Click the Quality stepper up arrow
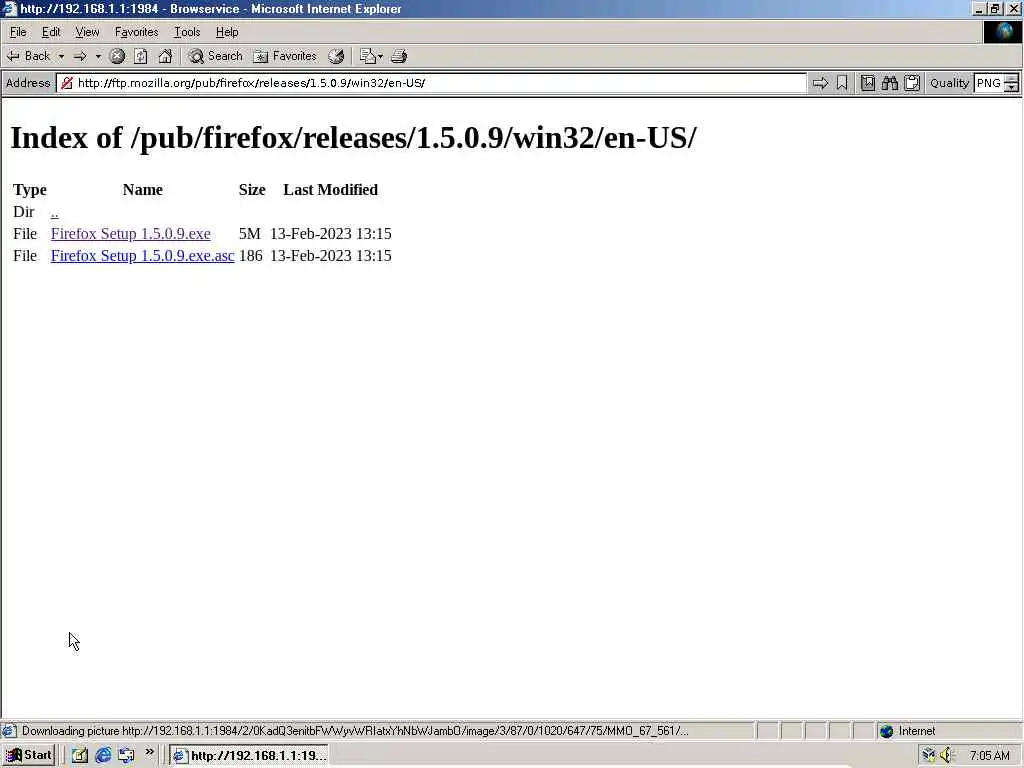 pos(1012,79)
